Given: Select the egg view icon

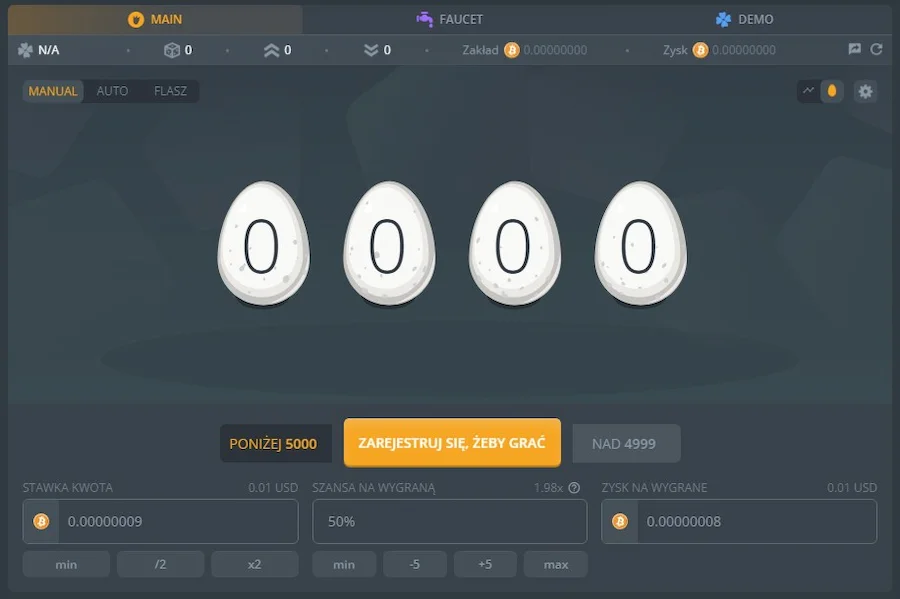Looking at the screenshot, I should click(832, 91).
